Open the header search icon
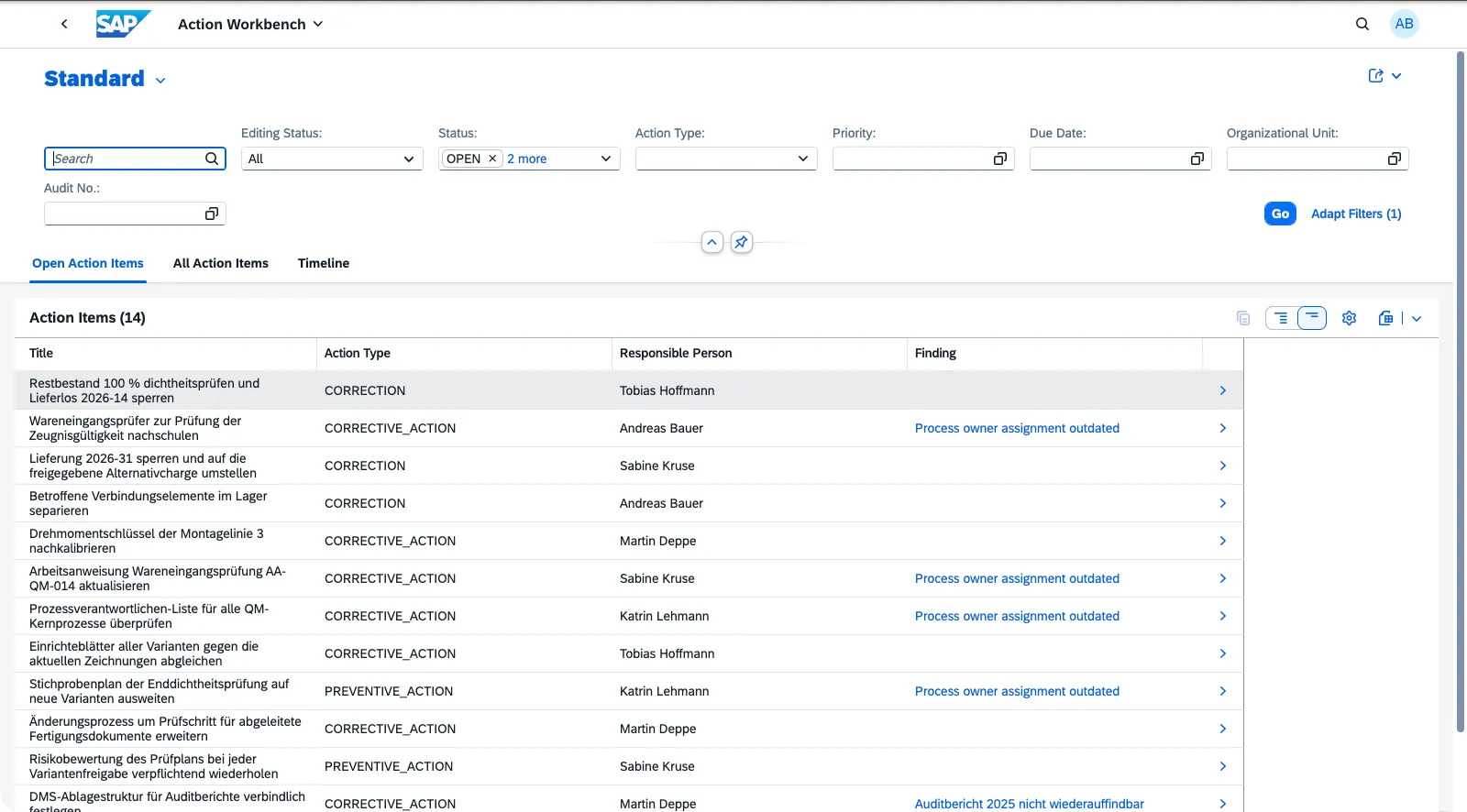The image size is (1467, 812). (x=1362, y=24)
